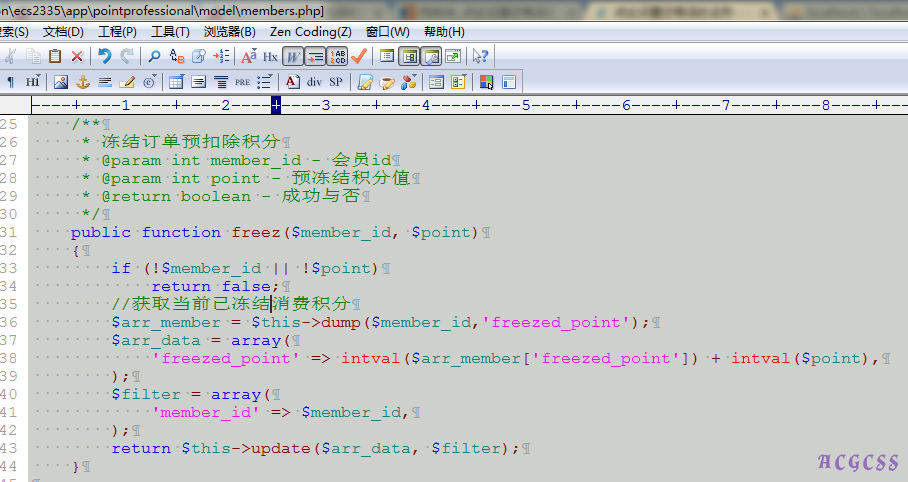Toggle the Word Wrap W button
Screen dimensions: 908x482
coord(293,56)
